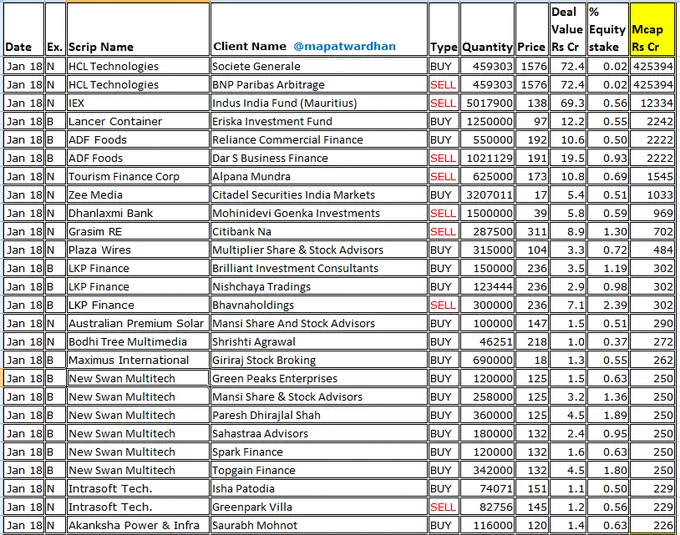The height and width of the screenshot is (535, 680).
Task: Select the Spark Finance client cell
Action: 319,452
